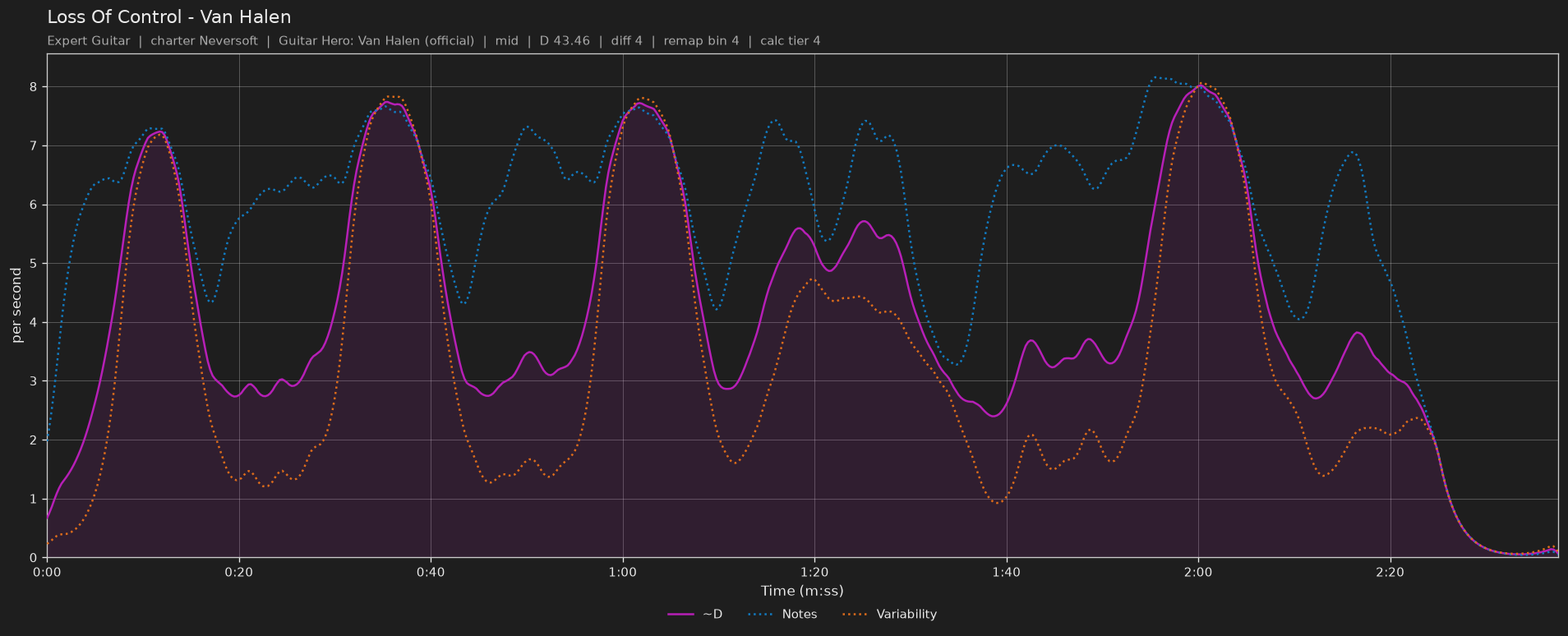Click the '0' y-axis tick label
The width and height of the screenshot is (1568, 636).
point(34,558)
